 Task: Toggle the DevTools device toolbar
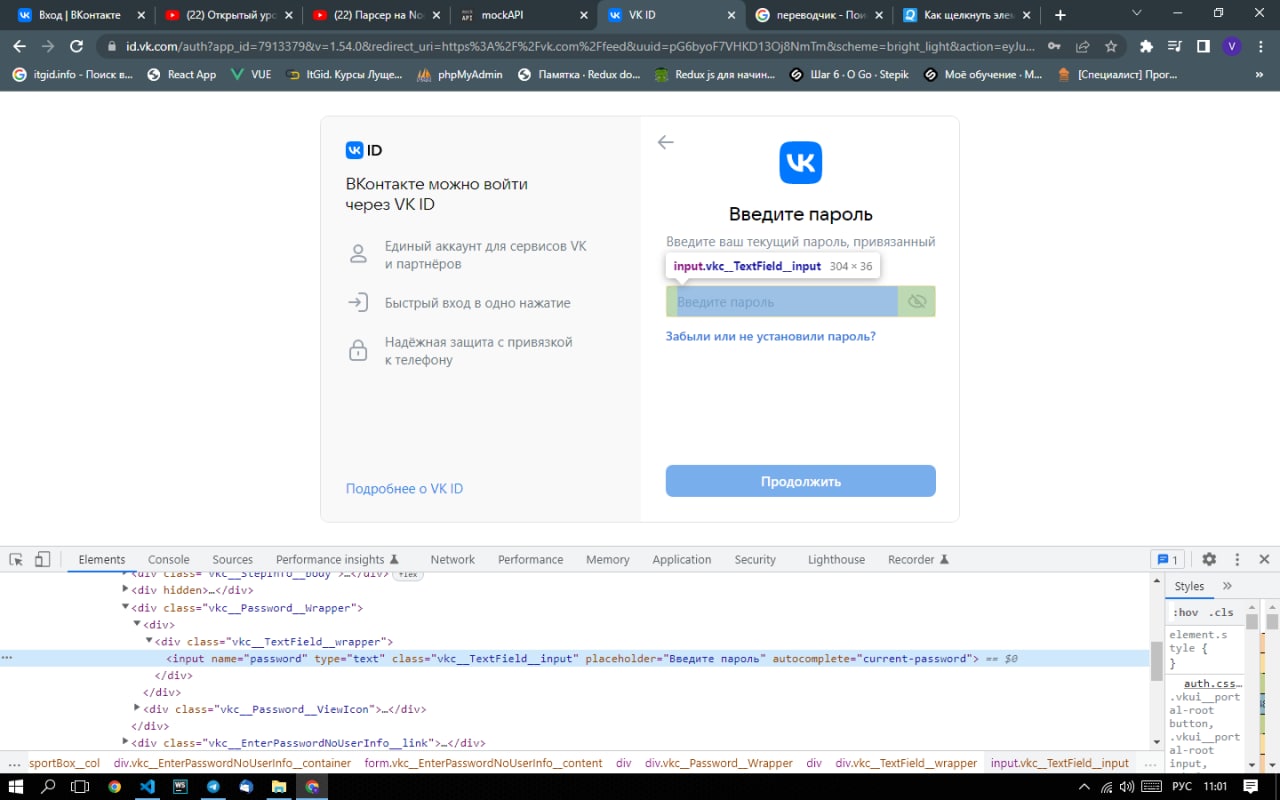tap(42, 559)
